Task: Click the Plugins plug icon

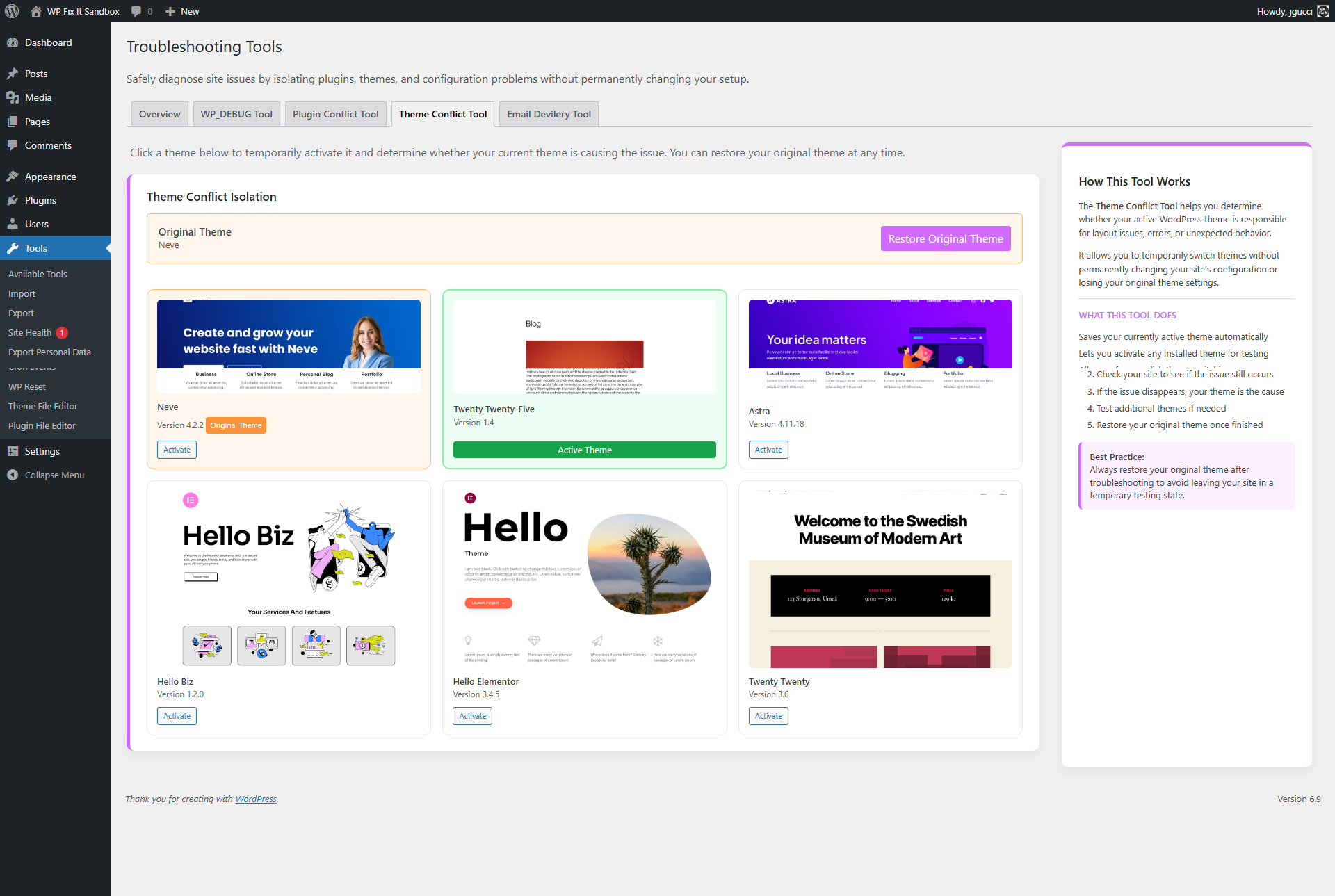Action: [14, 200]
